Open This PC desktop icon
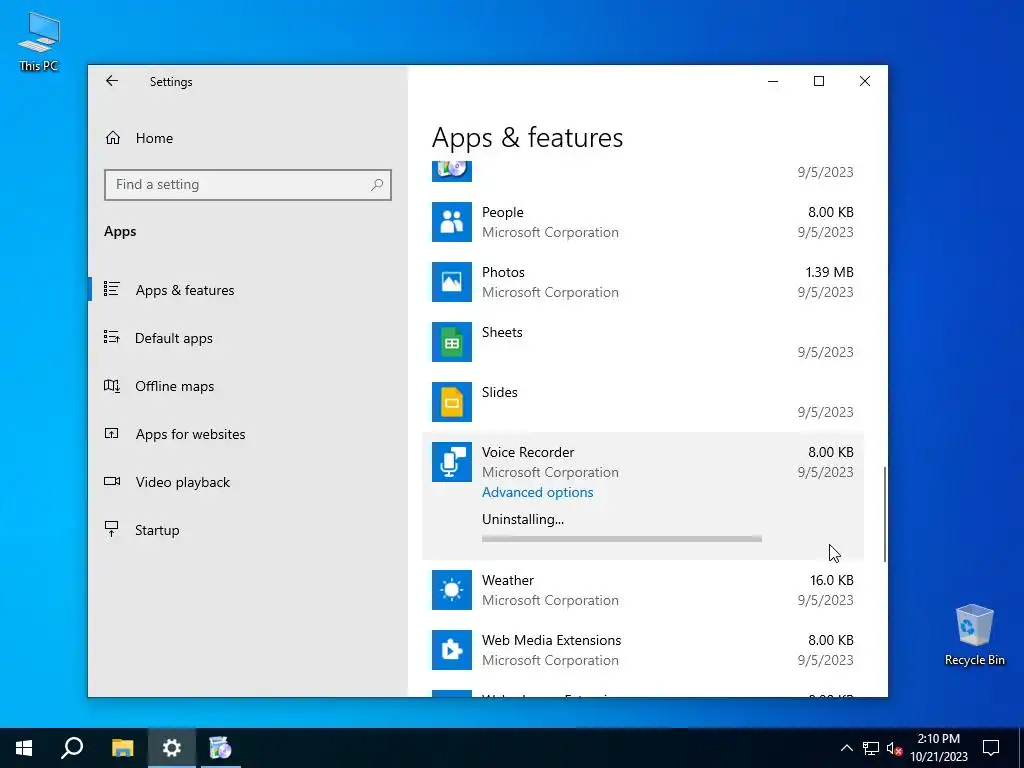The image size is (1024, 768). pyautogui.click(x=39, y=40)
